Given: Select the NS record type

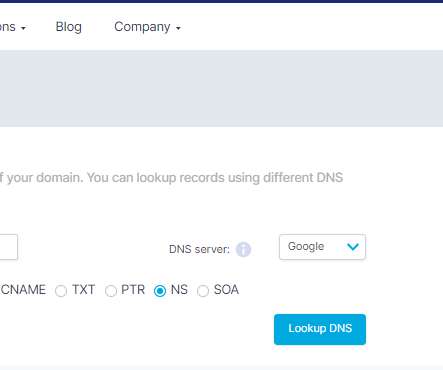Looking at the screenshot, I should [160, 291].
